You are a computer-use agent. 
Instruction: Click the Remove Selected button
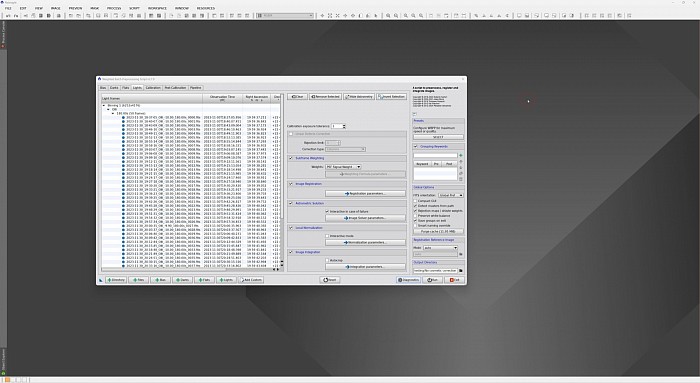325,96
